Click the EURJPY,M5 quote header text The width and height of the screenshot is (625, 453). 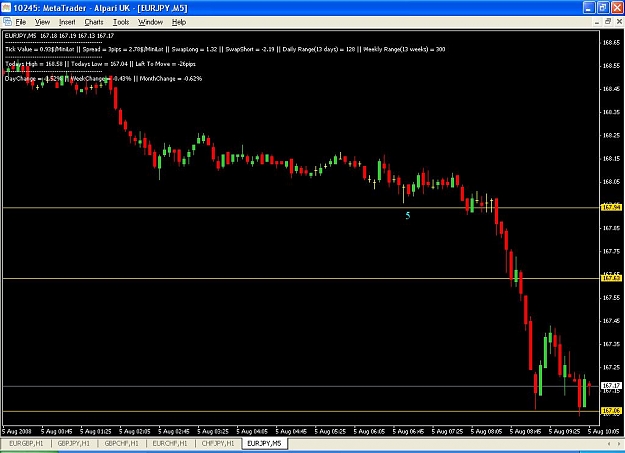[x=59, y=36]
